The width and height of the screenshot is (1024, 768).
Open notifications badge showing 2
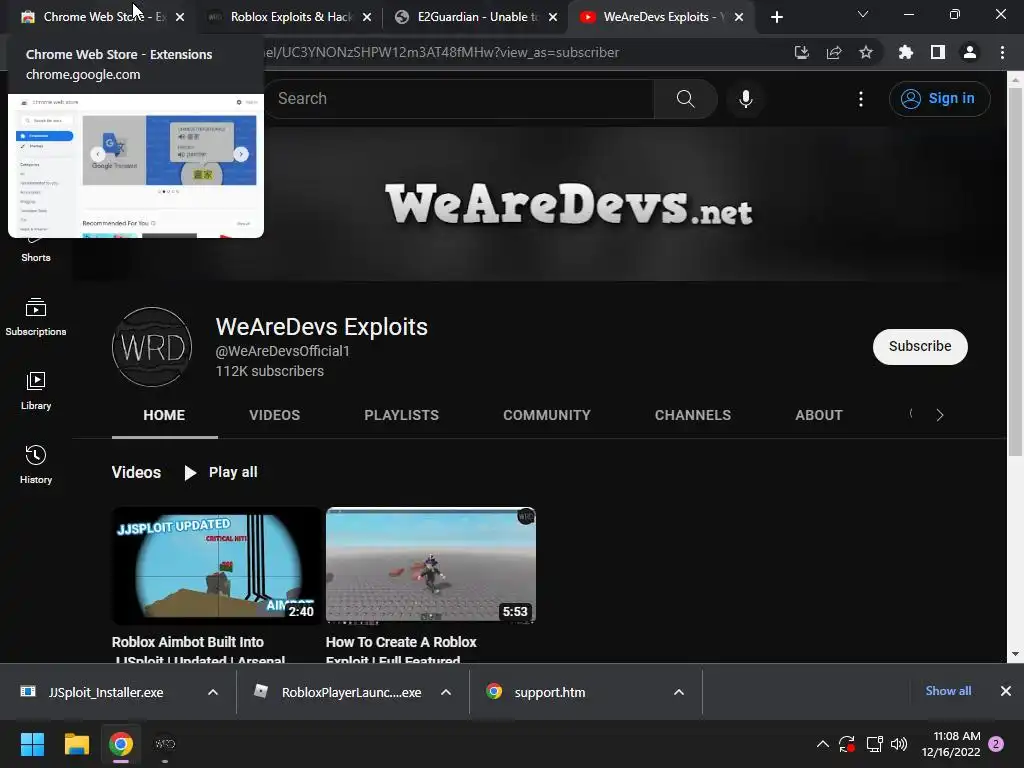click(996, 744)
